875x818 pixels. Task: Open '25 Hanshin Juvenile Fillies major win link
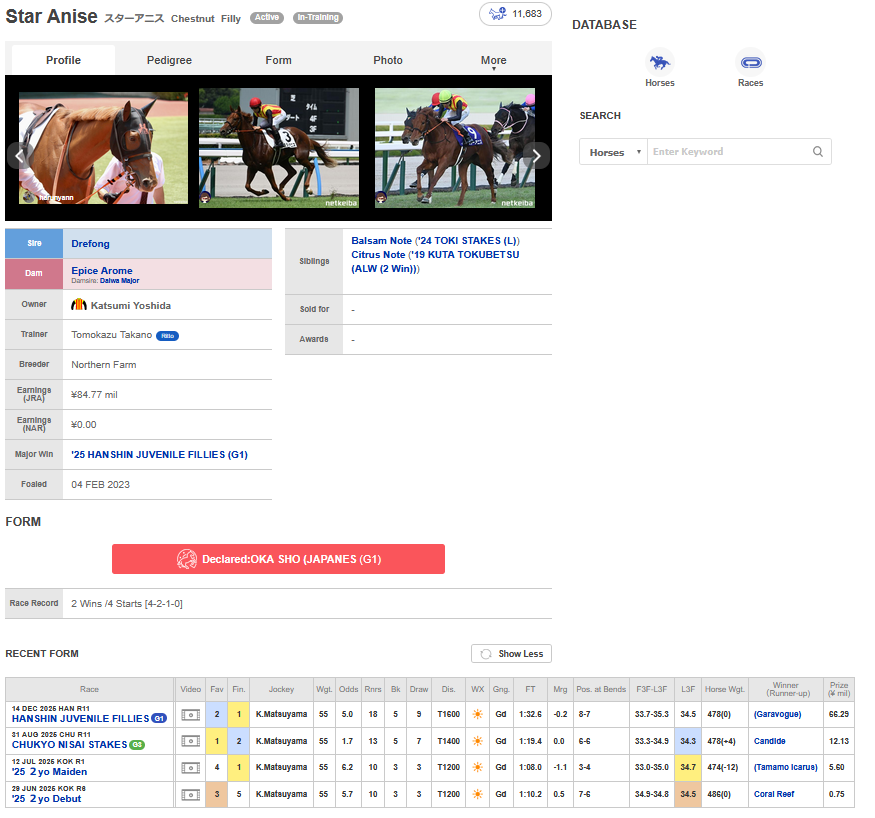click(x=159, y=455)
